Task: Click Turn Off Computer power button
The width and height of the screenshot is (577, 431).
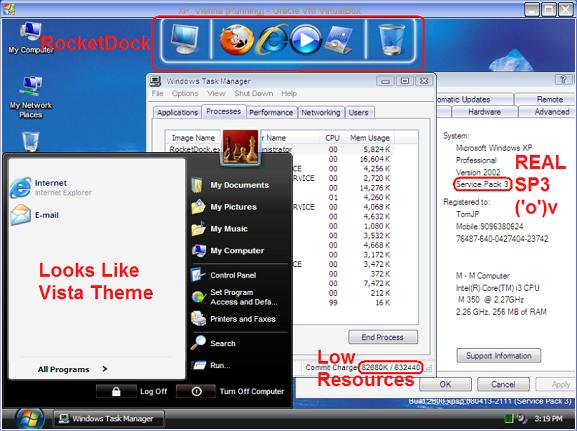Action: (196, 391)
